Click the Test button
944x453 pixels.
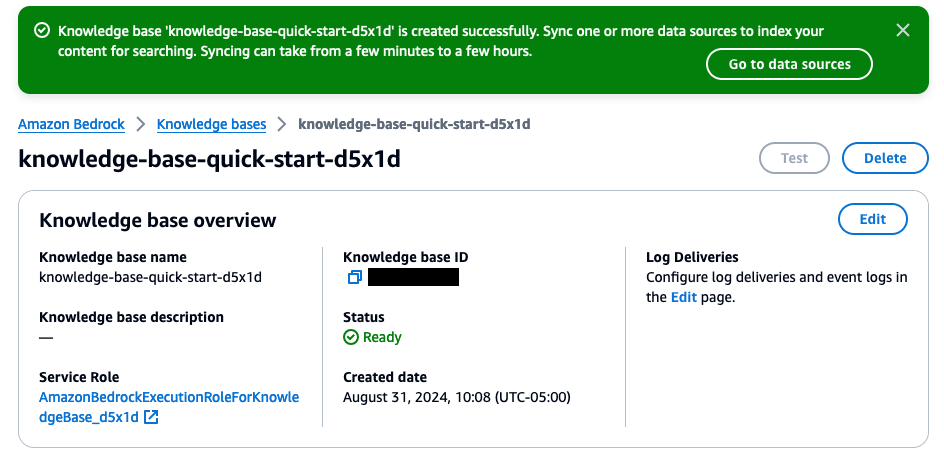coord(794,158)
